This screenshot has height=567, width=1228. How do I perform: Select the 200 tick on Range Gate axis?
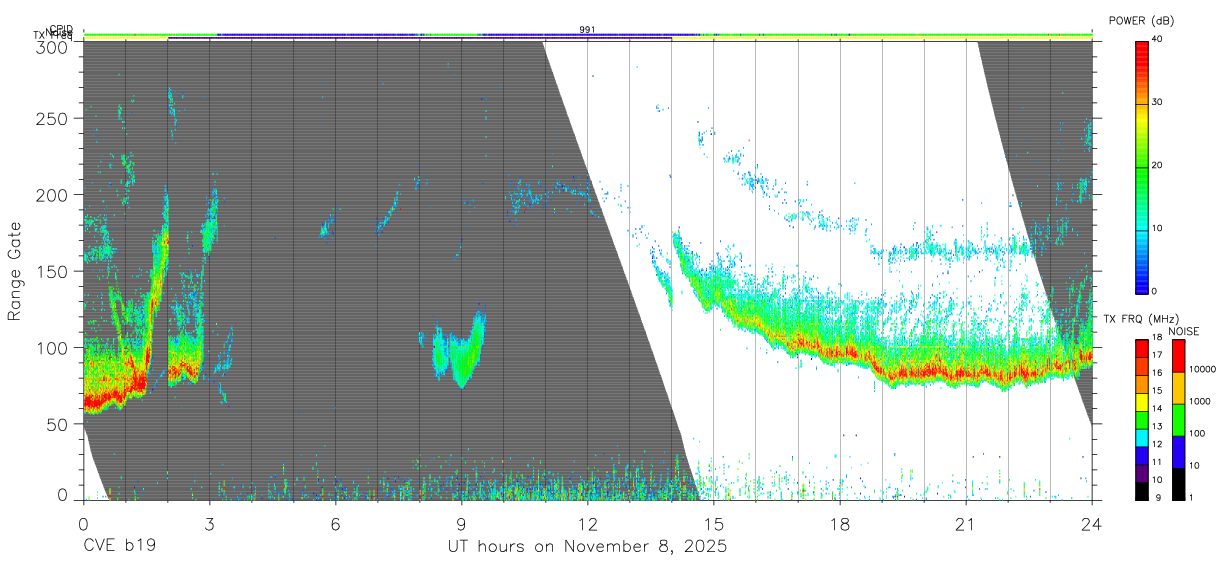(52, 194)
